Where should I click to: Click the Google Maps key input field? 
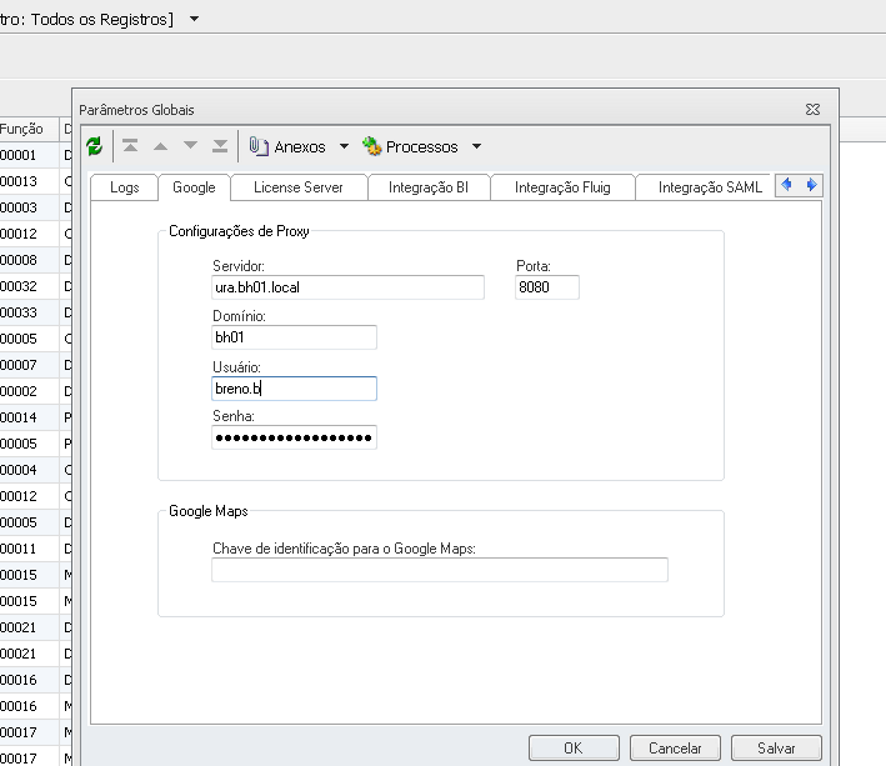(x=440, y=569)
